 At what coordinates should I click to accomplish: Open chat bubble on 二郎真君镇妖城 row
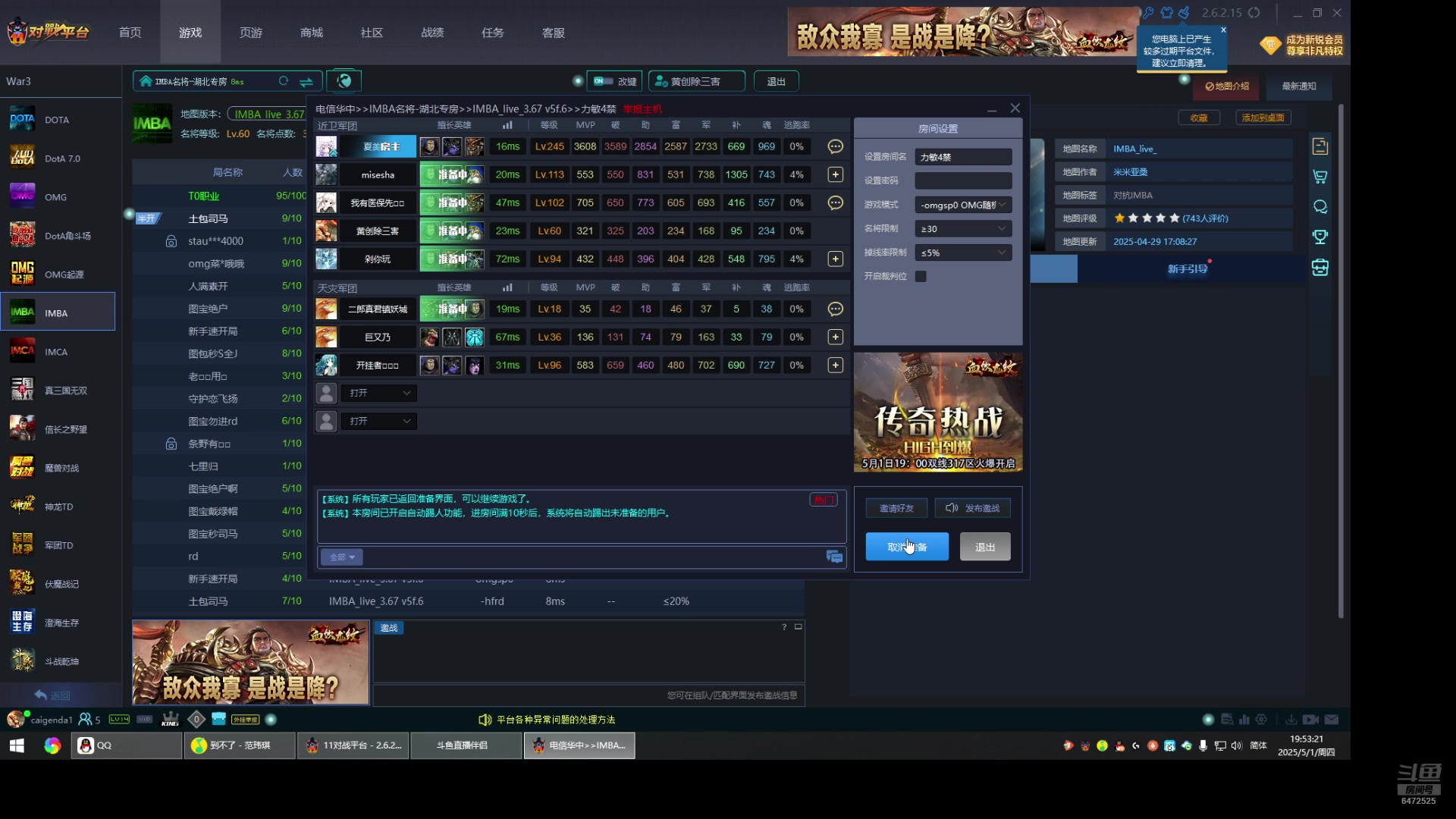tap(835, 309)
